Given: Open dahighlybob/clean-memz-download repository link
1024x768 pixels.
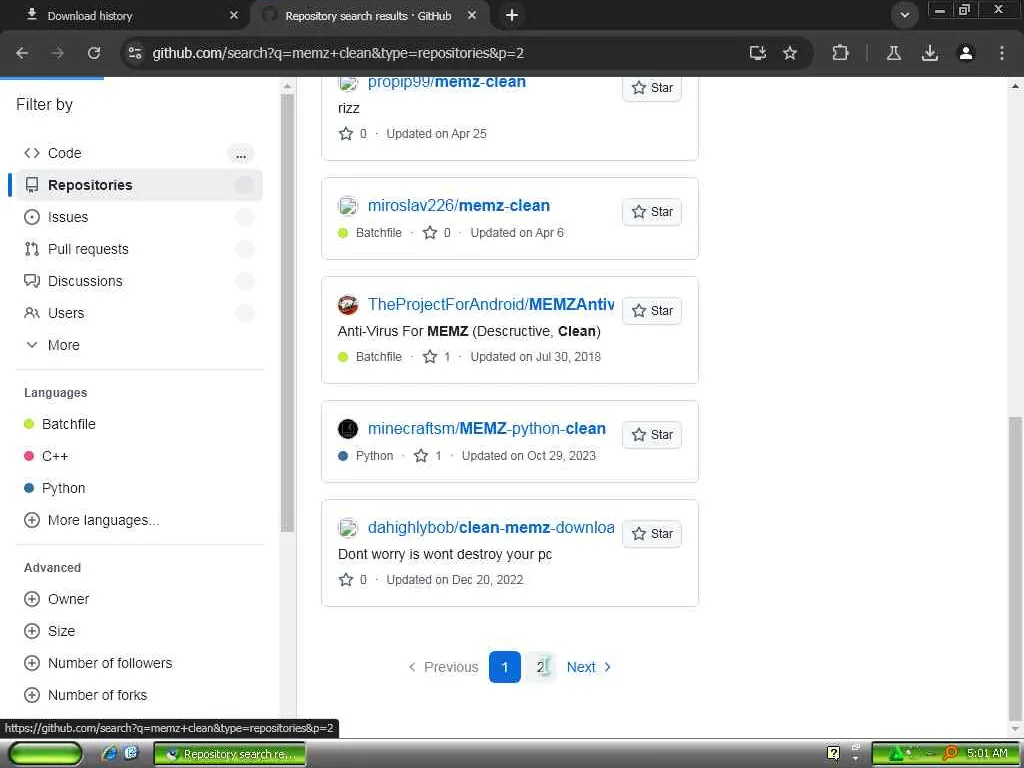Looking at the screenshot, I should click(x=490, y=527).
